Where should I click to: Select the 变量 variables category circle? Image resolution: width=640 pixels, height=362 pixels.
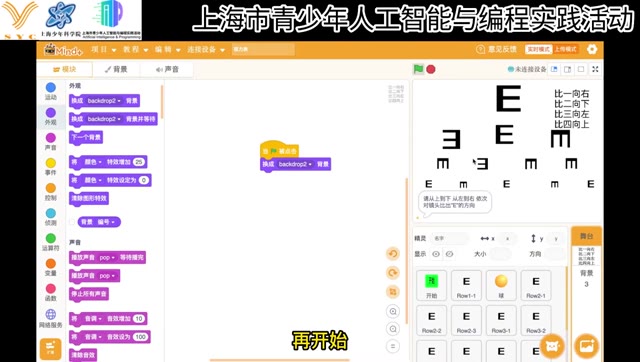point(51,263)
